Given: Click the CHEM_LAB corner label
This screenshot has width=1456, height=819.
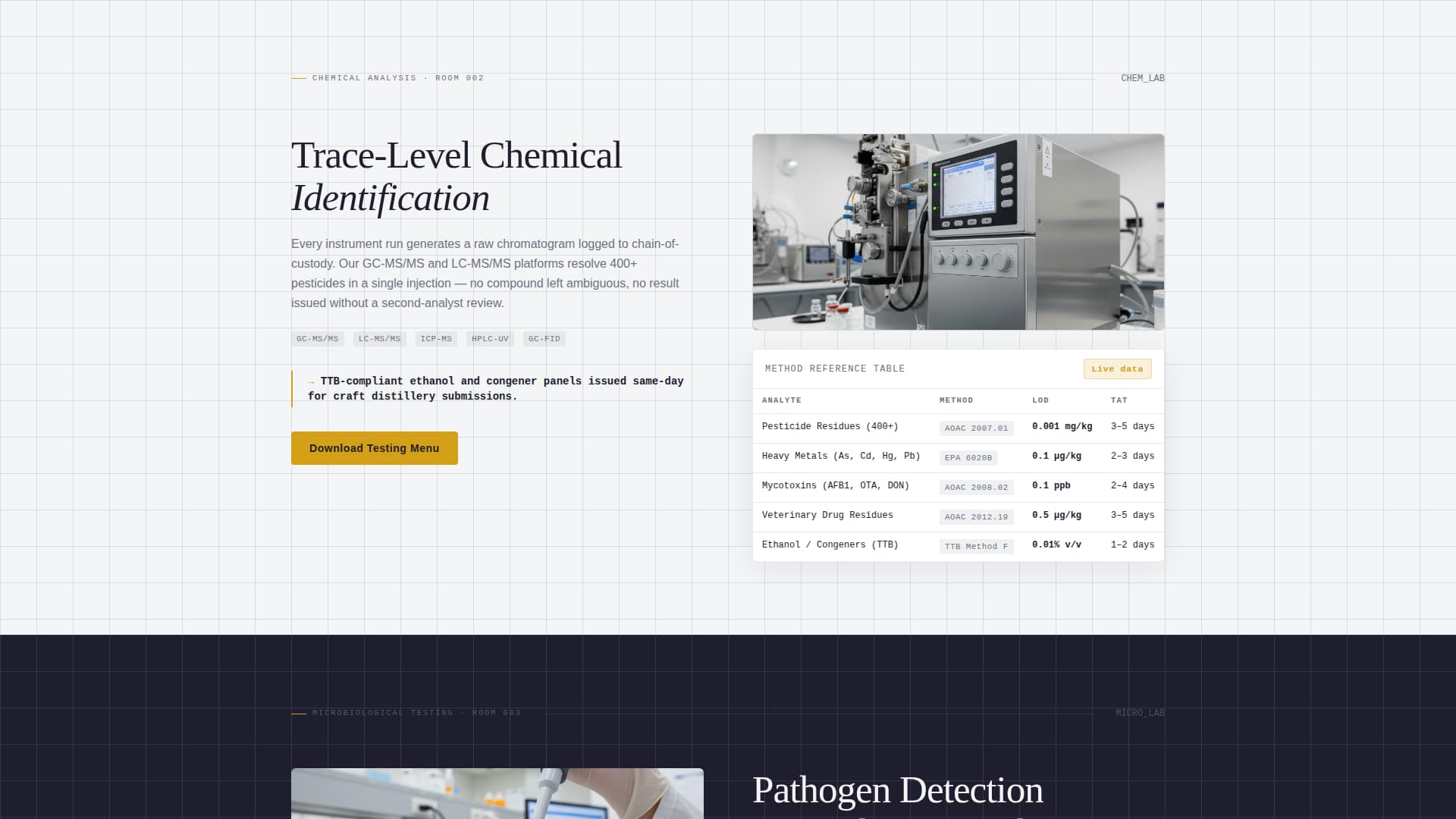Looking at the screenshot, I should pyautogui.click(x=1143, y=78).
